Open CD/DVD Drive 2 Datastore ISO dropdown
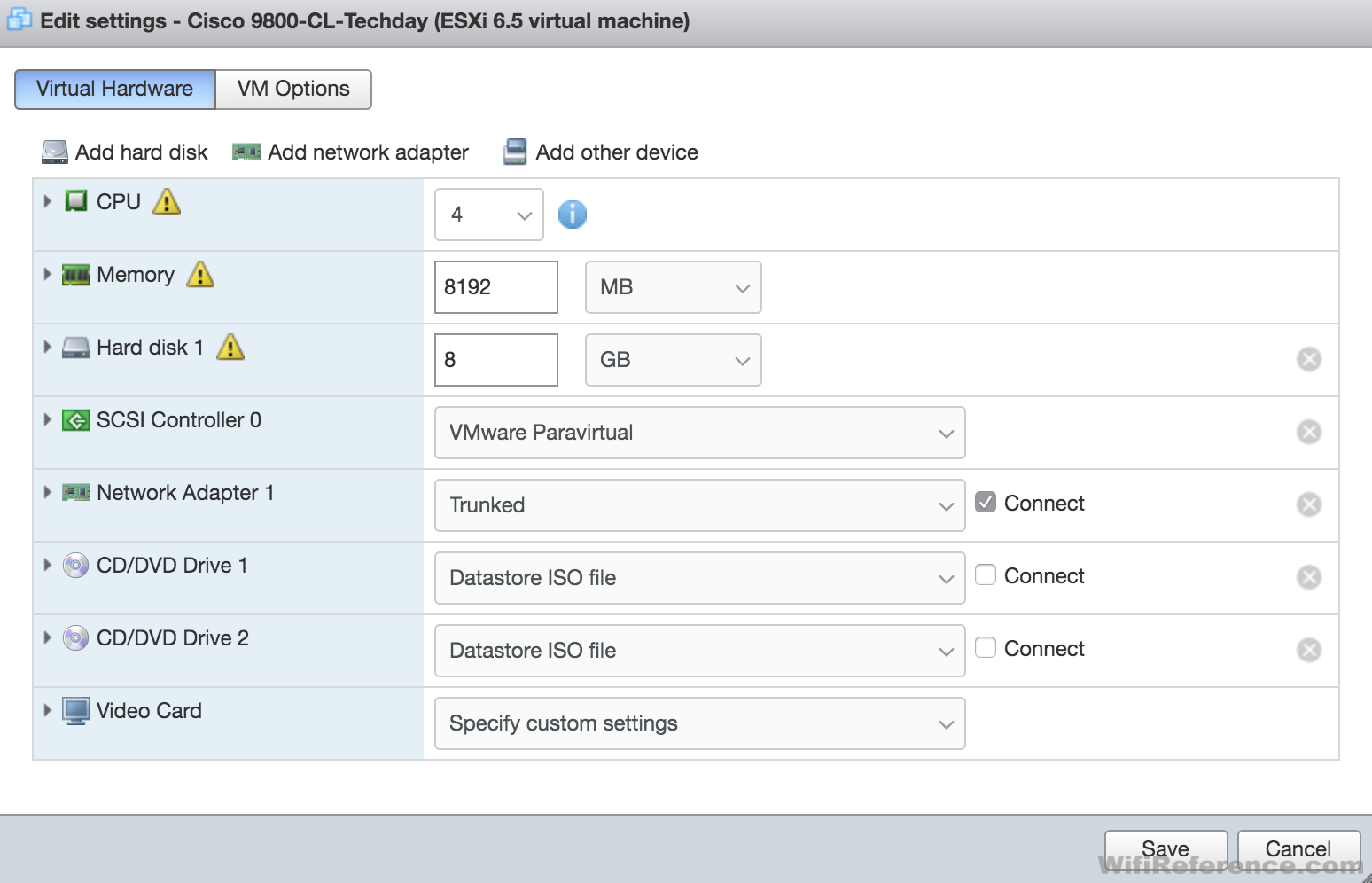 click(700, 651)
